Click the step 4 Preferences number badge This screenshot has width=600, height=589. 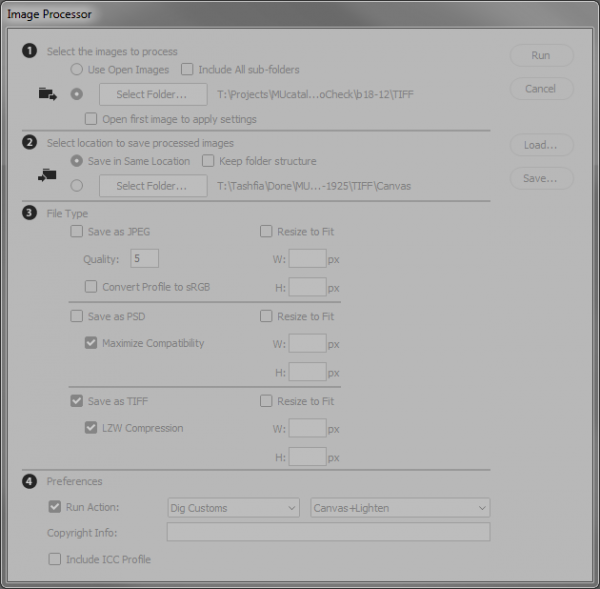(30, 481)
